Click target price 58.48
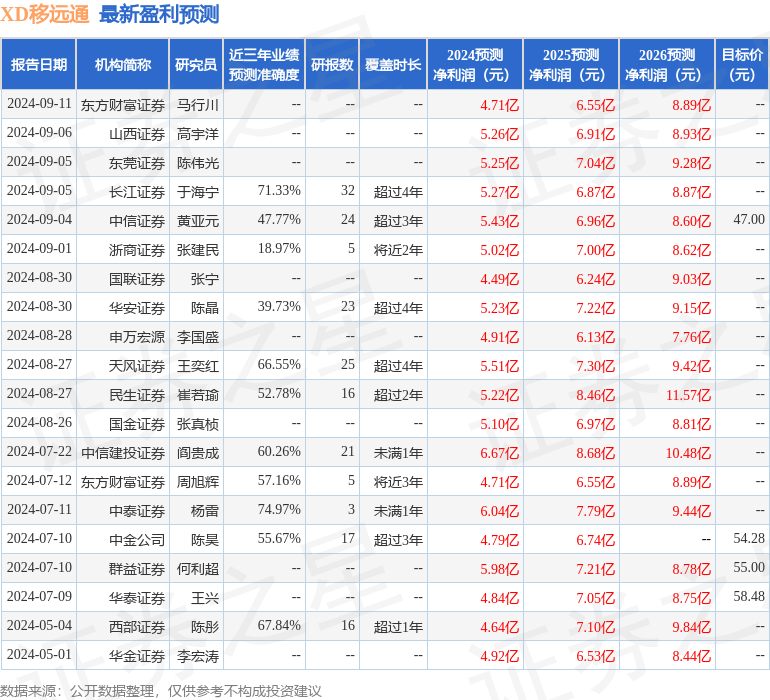Viewport: 770px width, 700px height. point(749,596)
